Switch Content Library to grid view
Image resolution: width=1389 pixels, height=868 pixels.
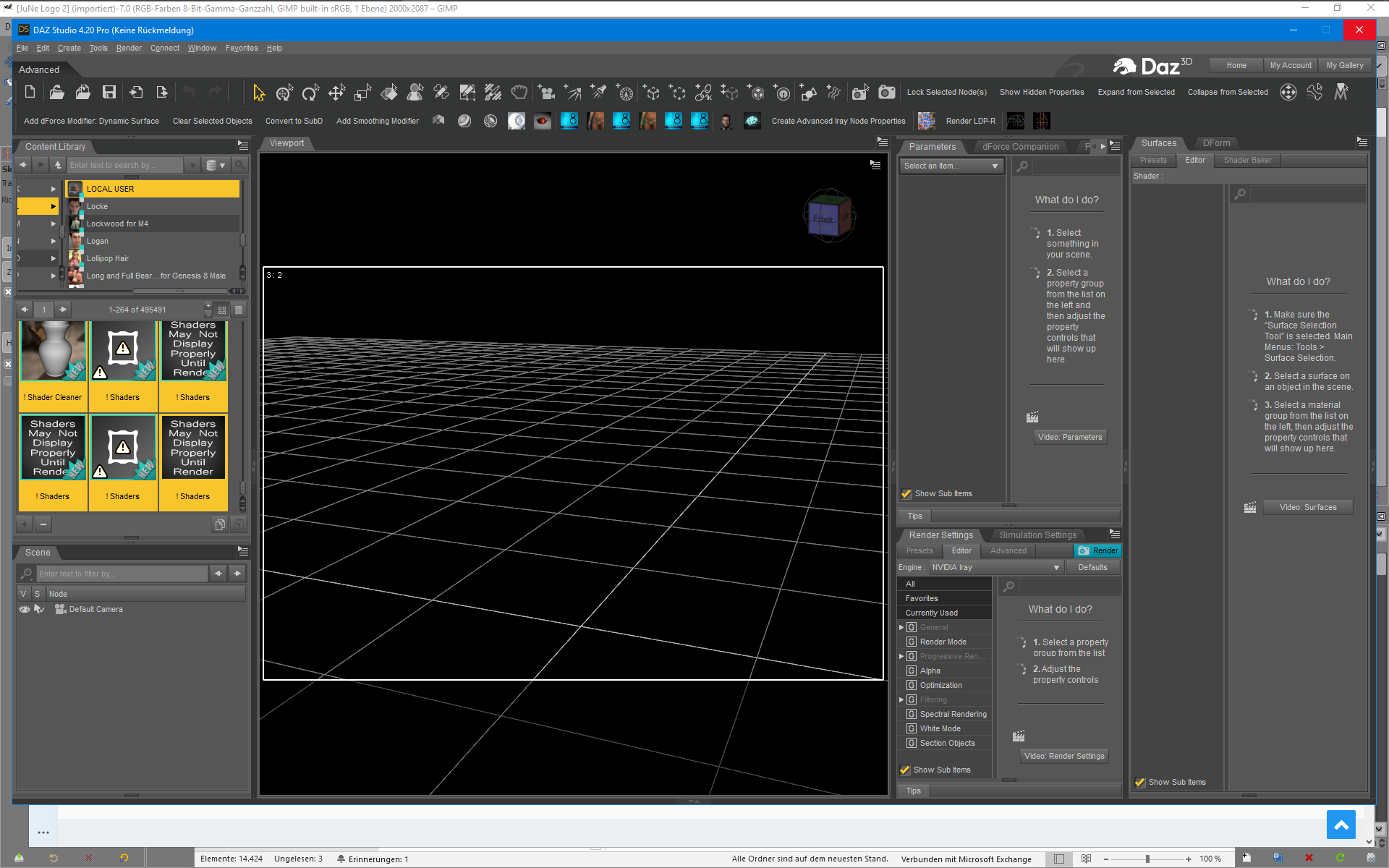coord(222,310)
